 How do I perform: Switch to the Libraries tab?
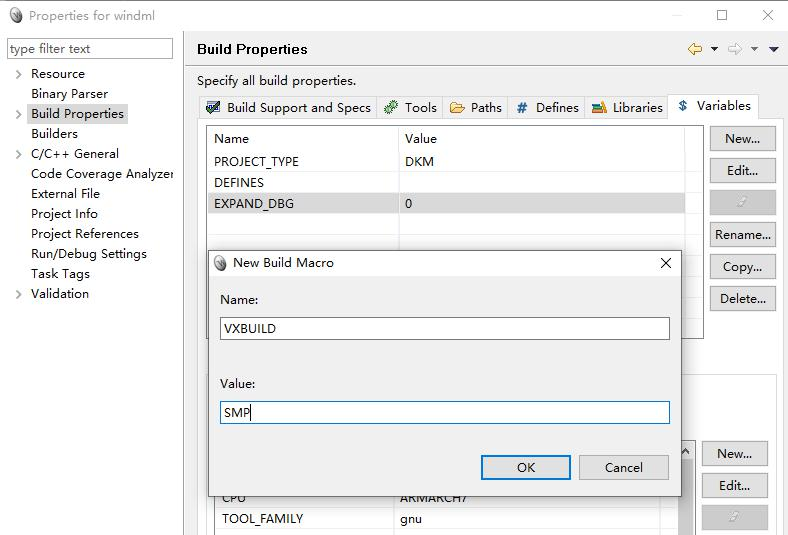tap(627, 108)
